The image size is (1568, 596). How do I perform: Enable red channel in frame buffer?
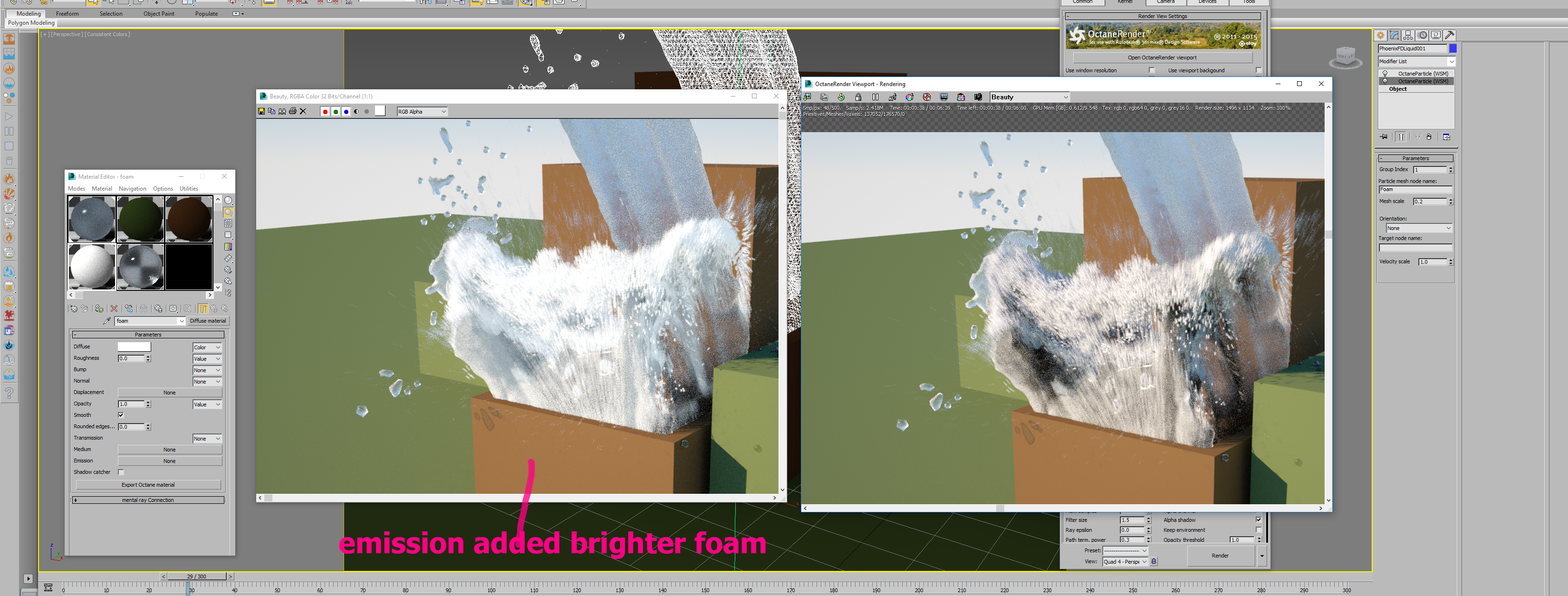point(325,111)
